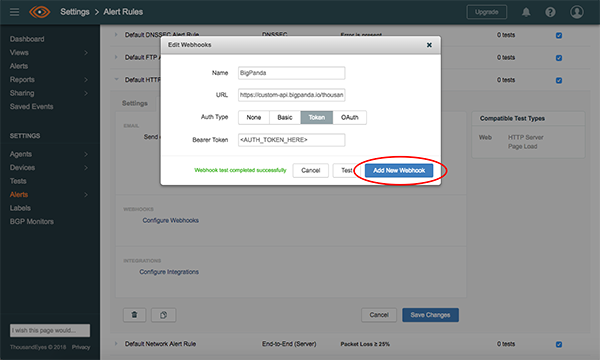Click the ThousandEyes eye logo
The image size is (600, 360).
click(40, 12)
